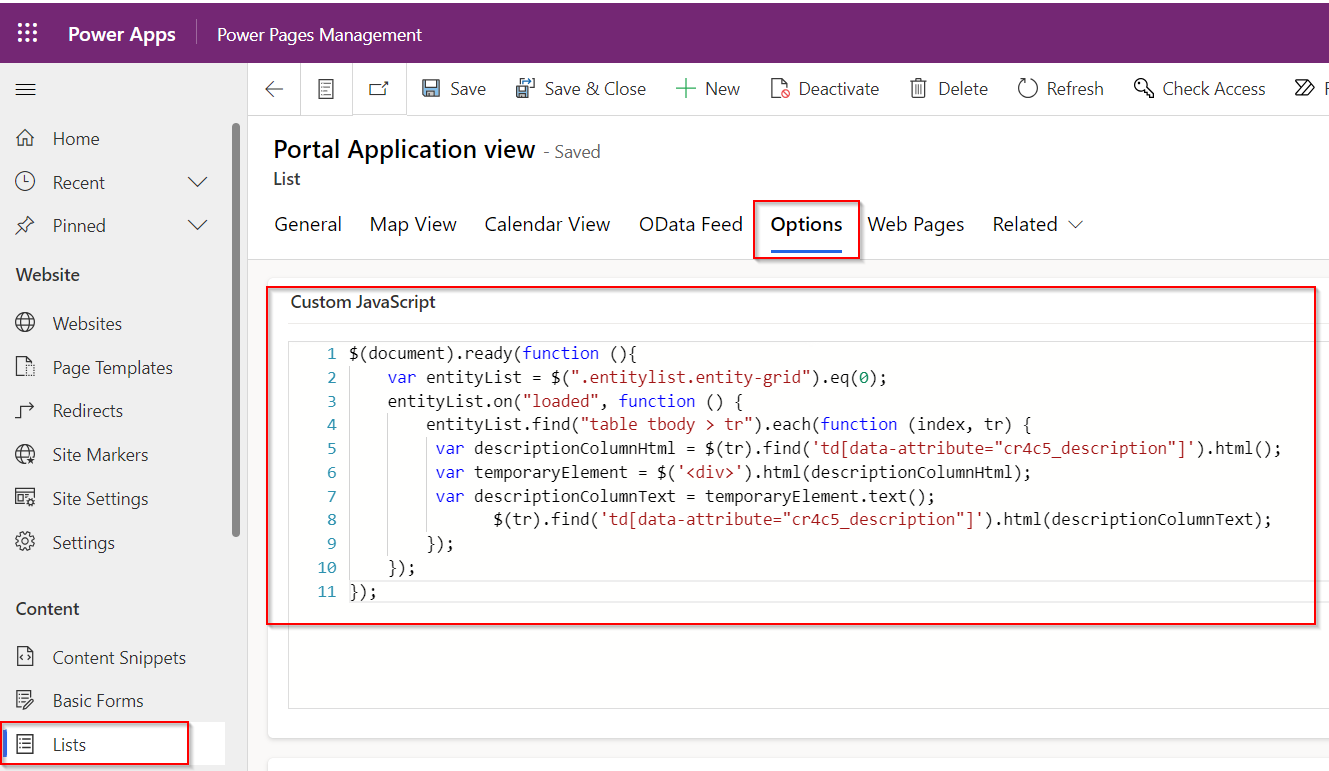This screenshot has width=1329, height=771.
Task: Click the Delete trash icon
Action: [918, 89]
